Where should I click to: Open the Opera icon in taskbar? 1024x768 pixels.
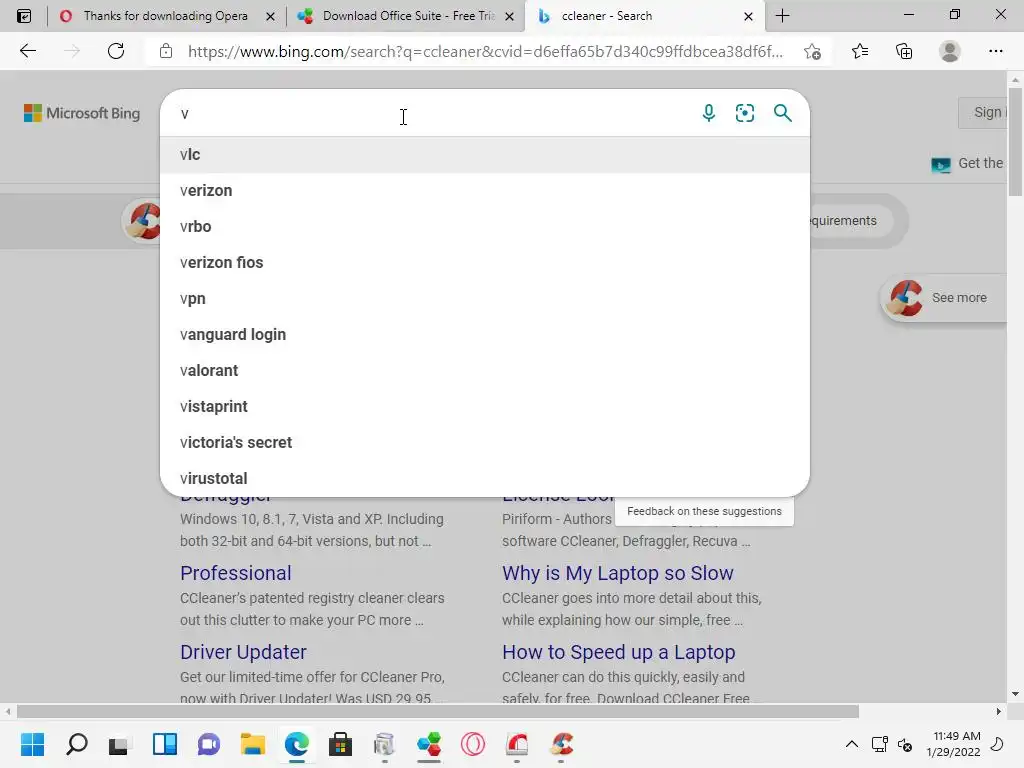coord(473,744)
